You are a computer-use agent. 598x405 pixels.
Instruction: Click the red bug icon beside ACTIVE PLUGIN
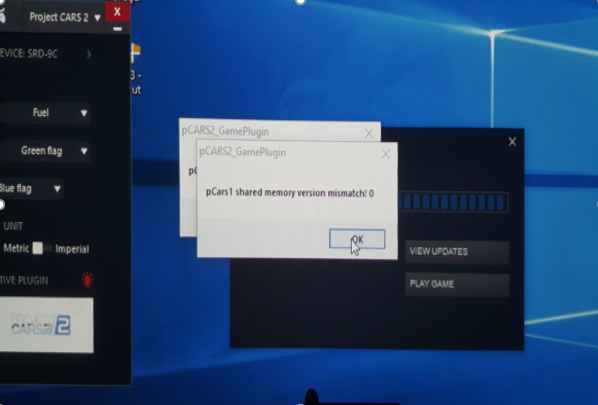87,280
